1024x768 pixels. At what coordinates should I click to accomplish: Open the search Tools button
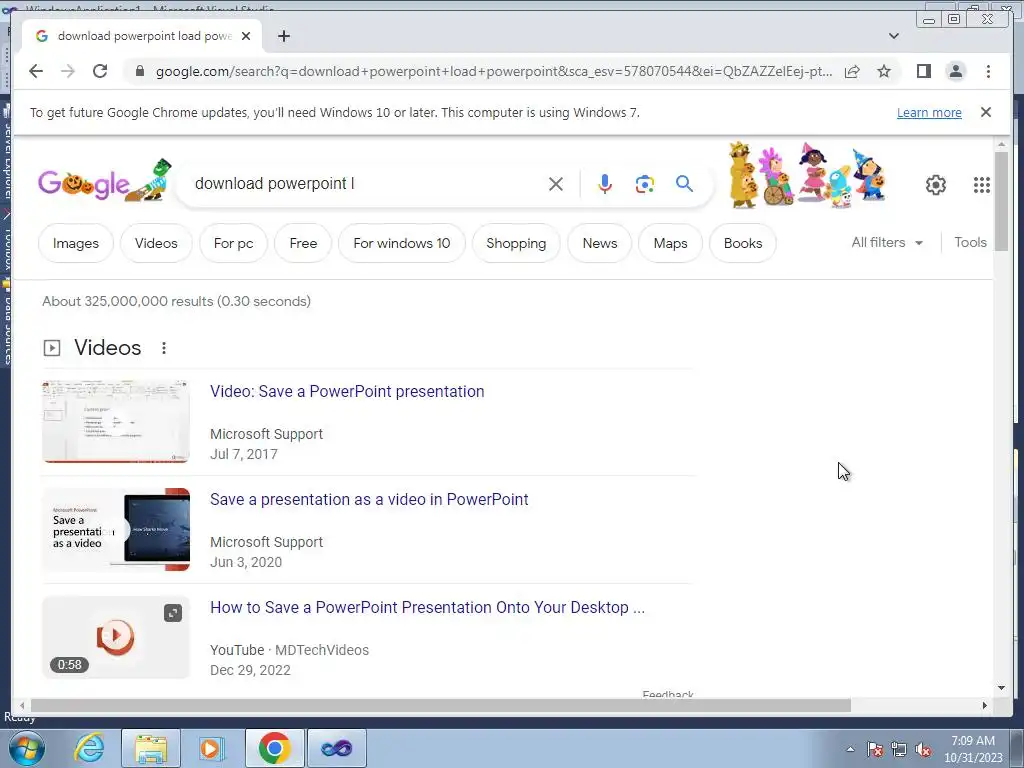(x=970, y=242)
